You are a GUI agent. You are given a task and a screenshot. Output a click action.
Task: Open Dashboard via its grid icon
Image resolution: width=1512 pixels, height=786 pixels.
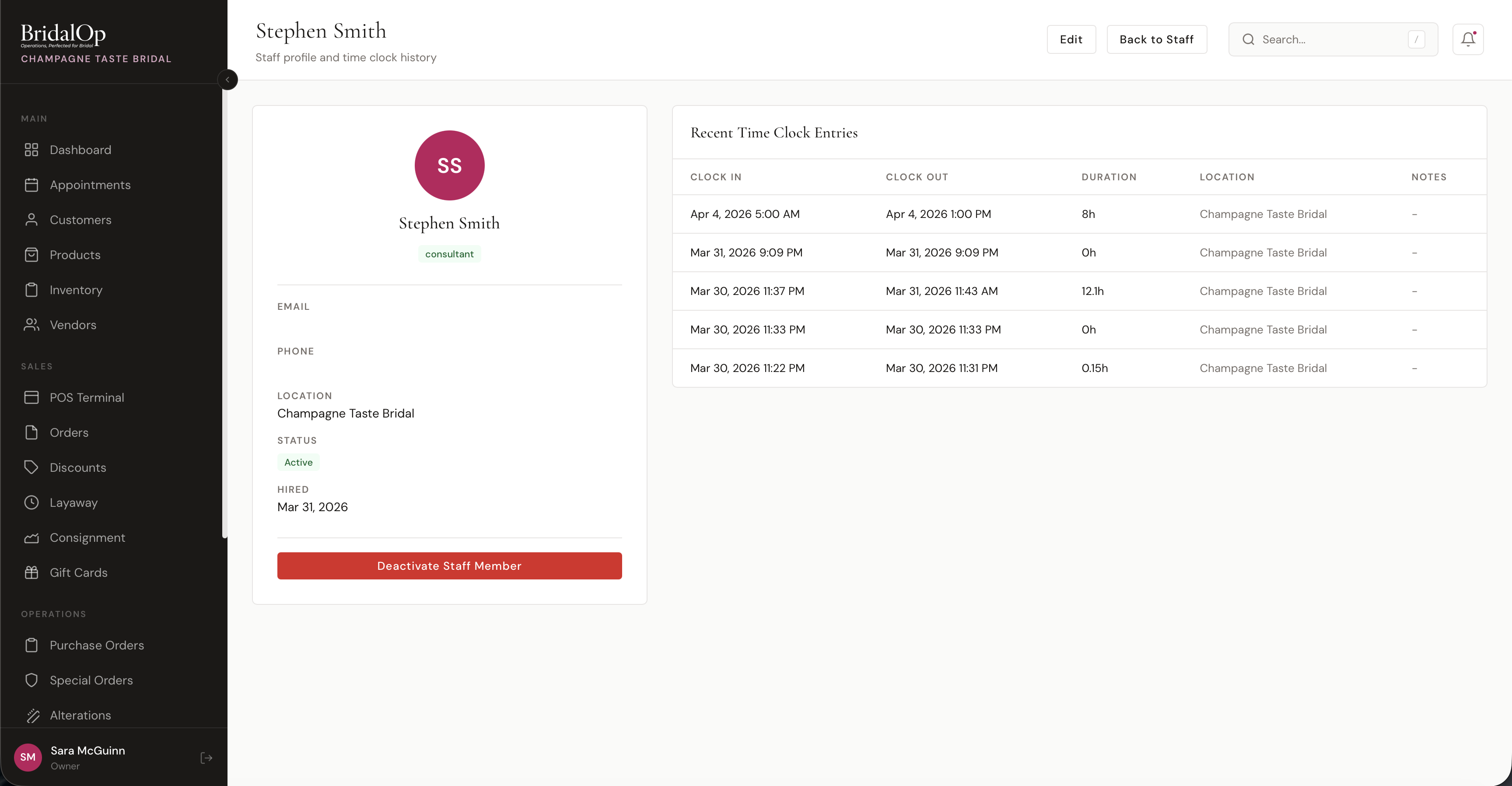pyautogui.click(x=31, y=150)
